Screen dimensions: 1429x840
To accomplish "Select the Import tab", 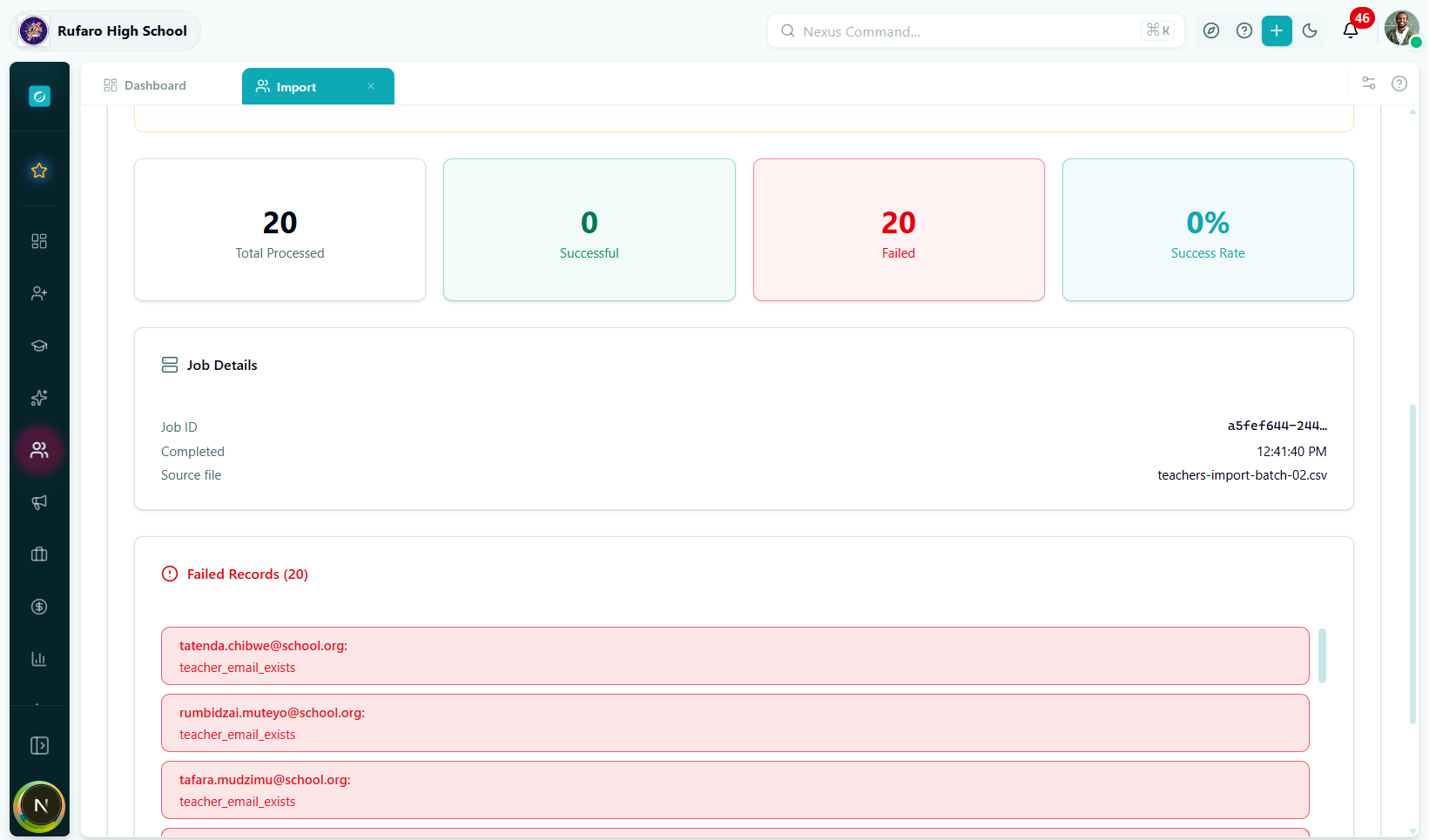I will [297, 87].
